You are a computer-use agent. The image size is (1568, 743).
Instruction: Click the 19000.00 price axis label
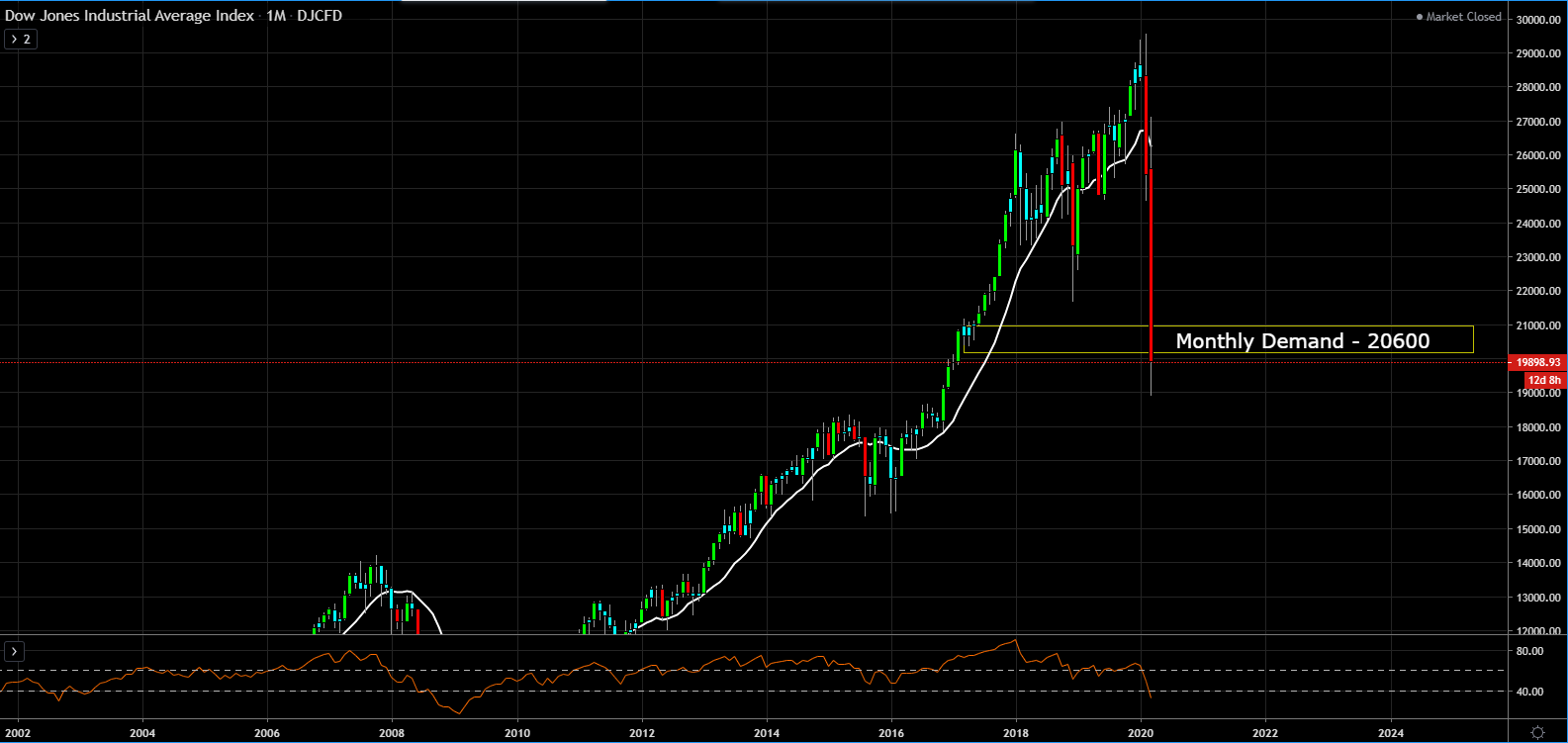coord(1539,393)
